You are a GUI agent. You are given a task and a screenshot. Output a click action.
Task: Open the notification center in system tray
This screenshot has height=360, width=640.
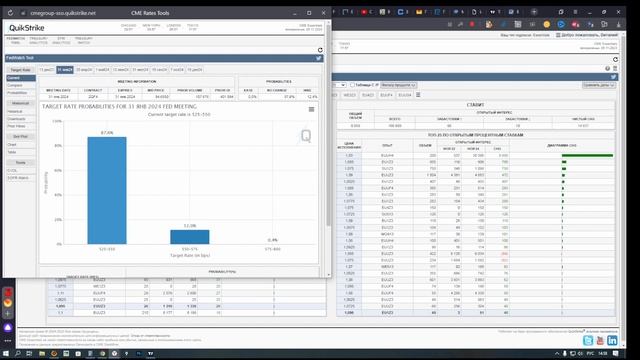click(x=616, y=353)
